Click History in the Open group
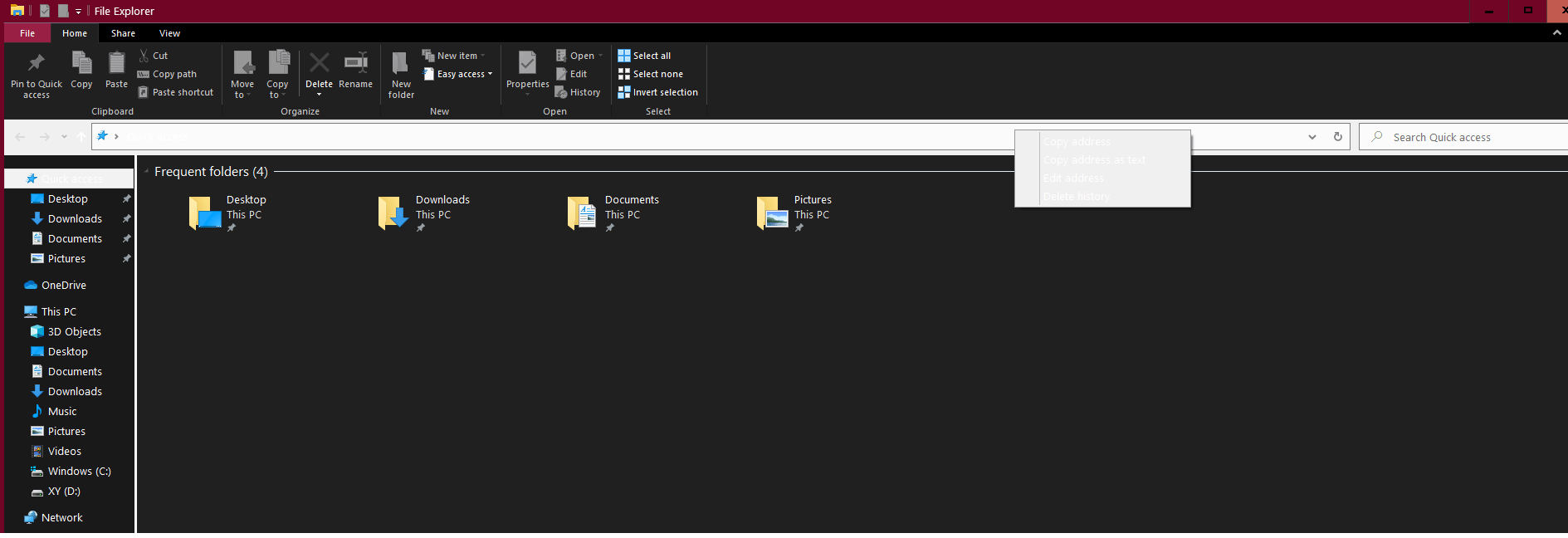The width and height of the screenshot is (1568, 538). tap(578, 92)
